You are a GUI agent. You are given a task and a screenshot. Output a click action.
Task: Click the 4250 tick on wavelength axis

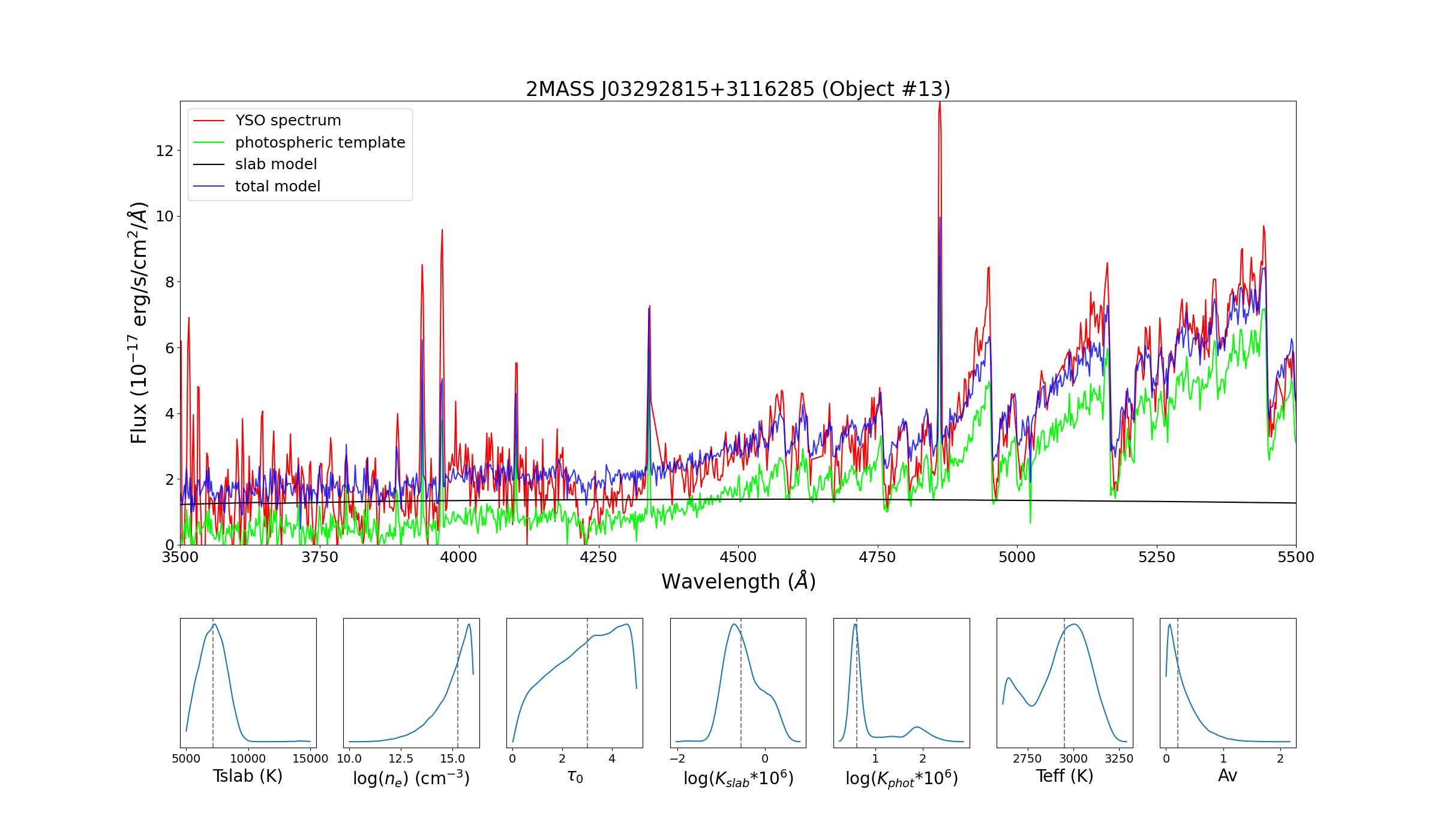point(598,557)
